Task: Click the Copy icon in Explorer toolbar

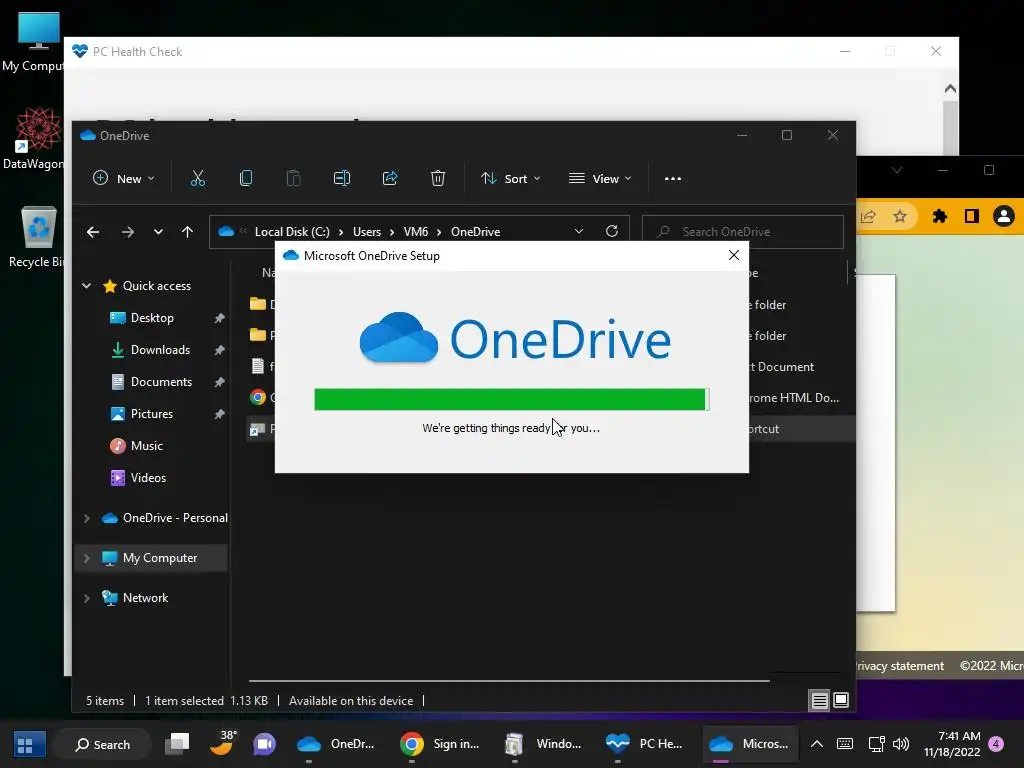Action: [x=246, y=178]
